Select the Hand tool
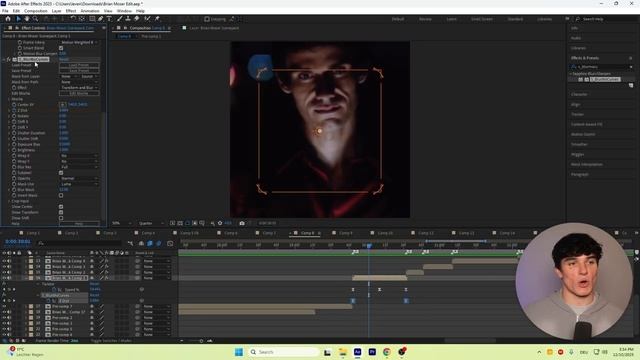640x360 pixels. pos(27,19)
